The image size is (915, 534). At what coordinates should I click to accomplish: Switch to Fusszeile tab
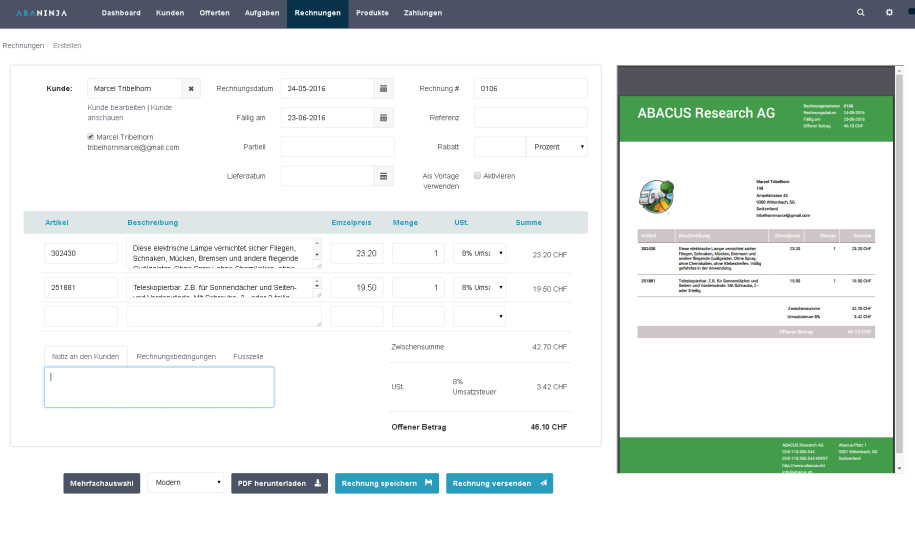[248, 357]
